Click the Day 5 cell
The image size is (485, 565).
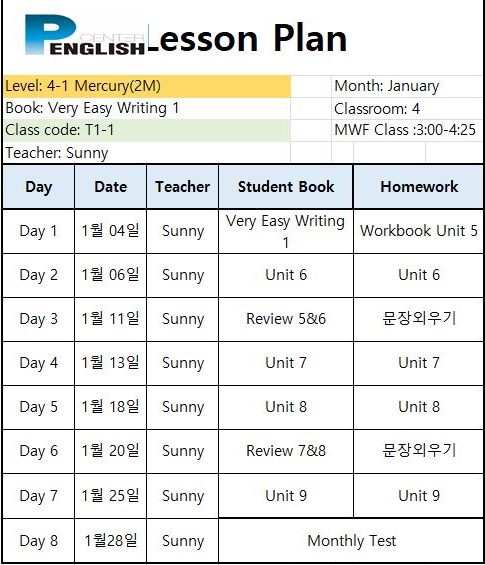39,407
